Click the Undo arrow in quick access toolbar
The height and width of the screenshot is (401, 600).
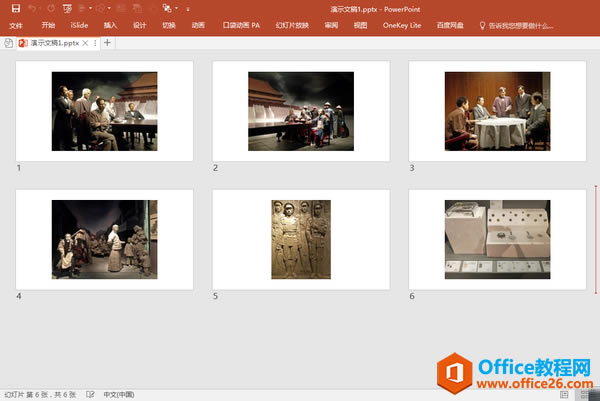coord(33,8)
